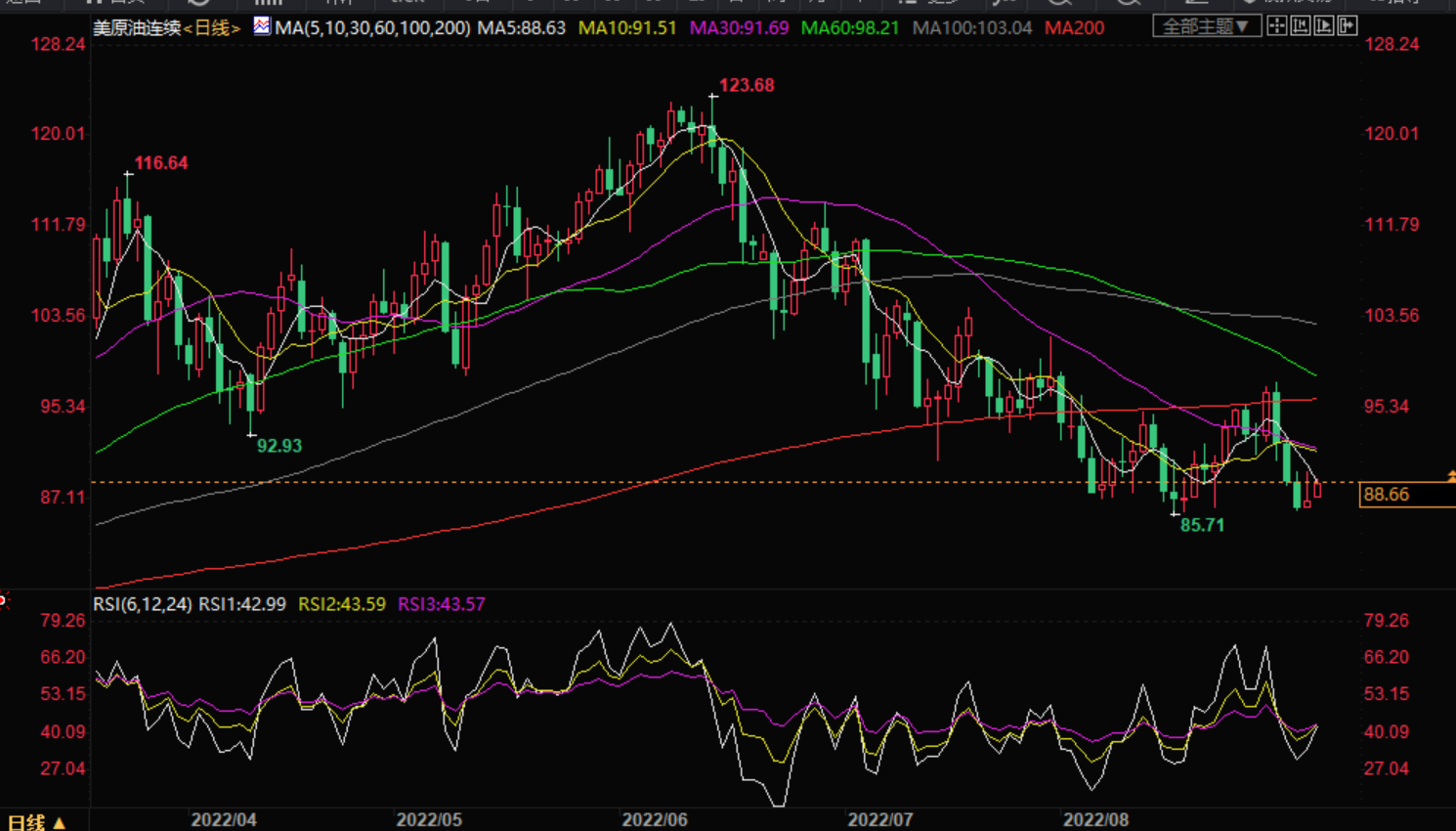Click the 85.71 low price marker

click(x=1202, y=525)
